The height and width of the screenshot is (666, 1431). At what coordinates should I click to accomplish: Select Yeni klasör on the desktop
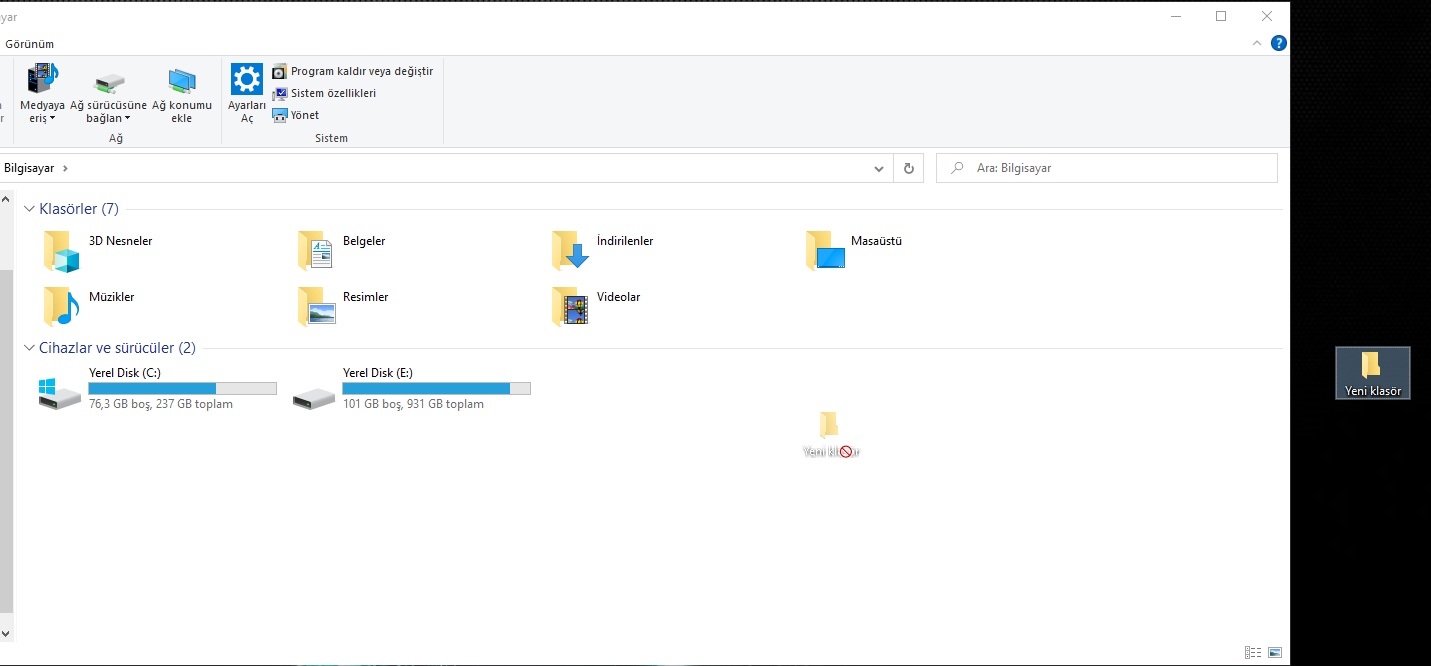tap(1373, 373)
